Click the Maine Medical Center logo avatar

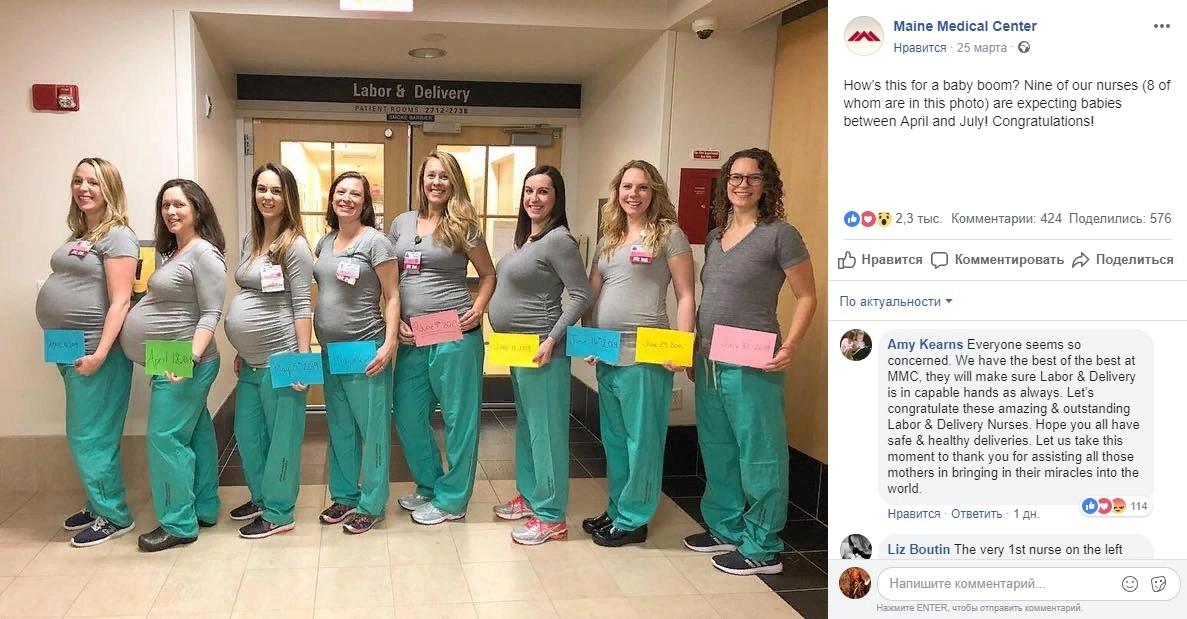tap(864, 36)
